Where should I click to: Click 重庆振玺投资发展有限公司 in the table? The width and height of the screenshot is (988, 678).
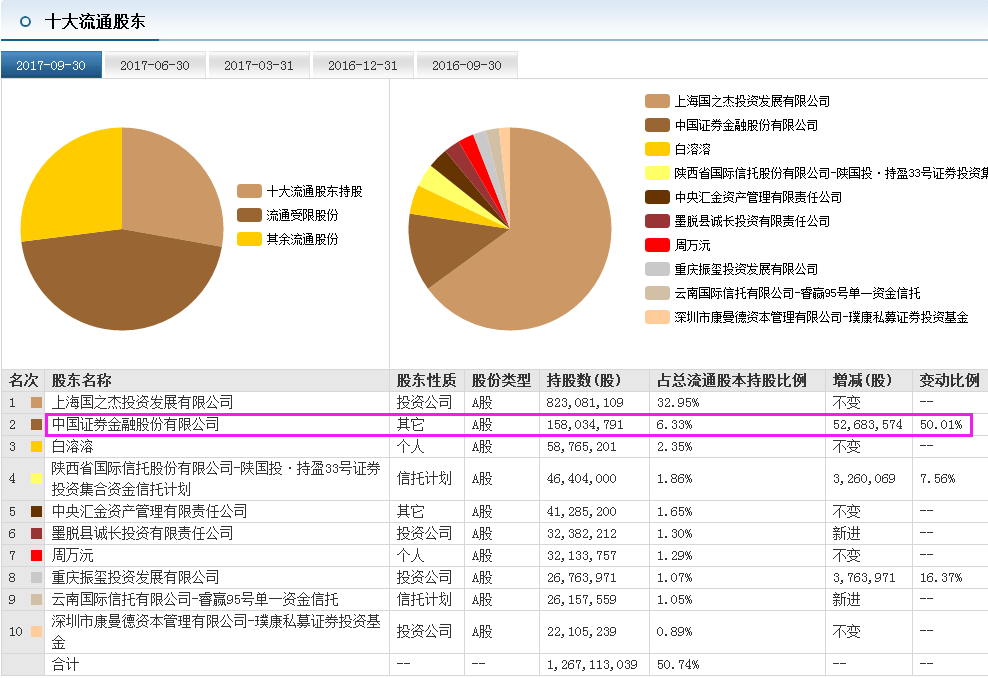click(135, 577)
